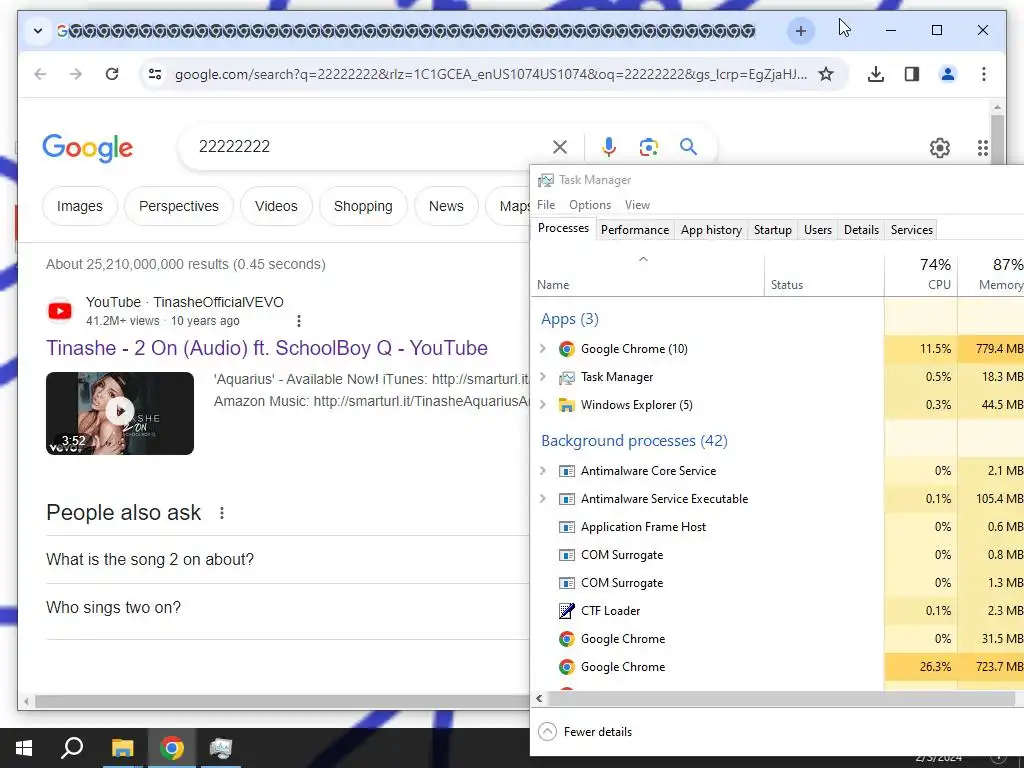1024x768 pixels.
Task: Start voice search microphone
Action: point(609,147)
